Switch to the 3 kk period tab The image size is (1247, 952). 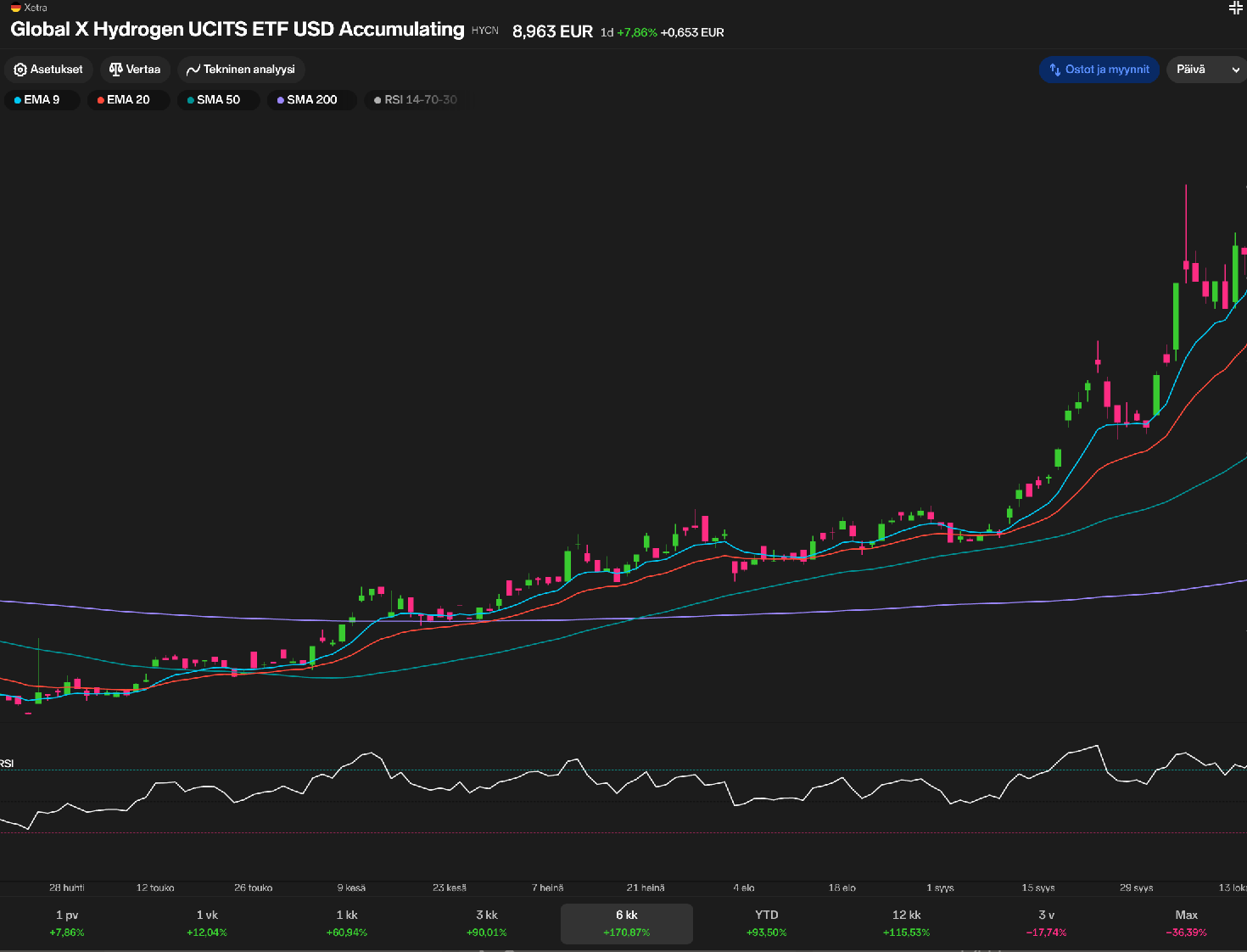coord(487,923)
